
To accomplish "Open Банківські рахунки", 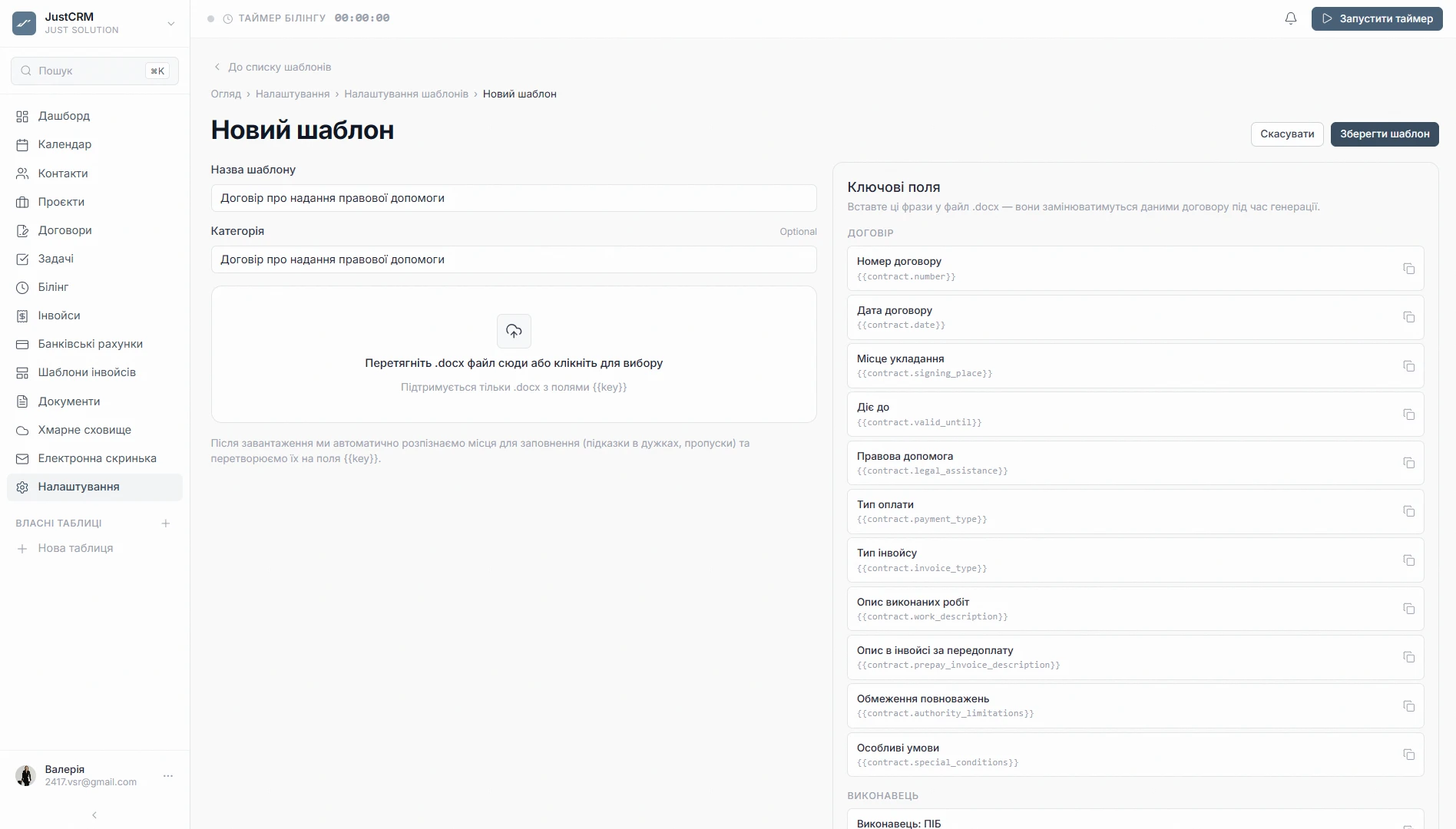I will pyautogui.click(x=94, y=344).
